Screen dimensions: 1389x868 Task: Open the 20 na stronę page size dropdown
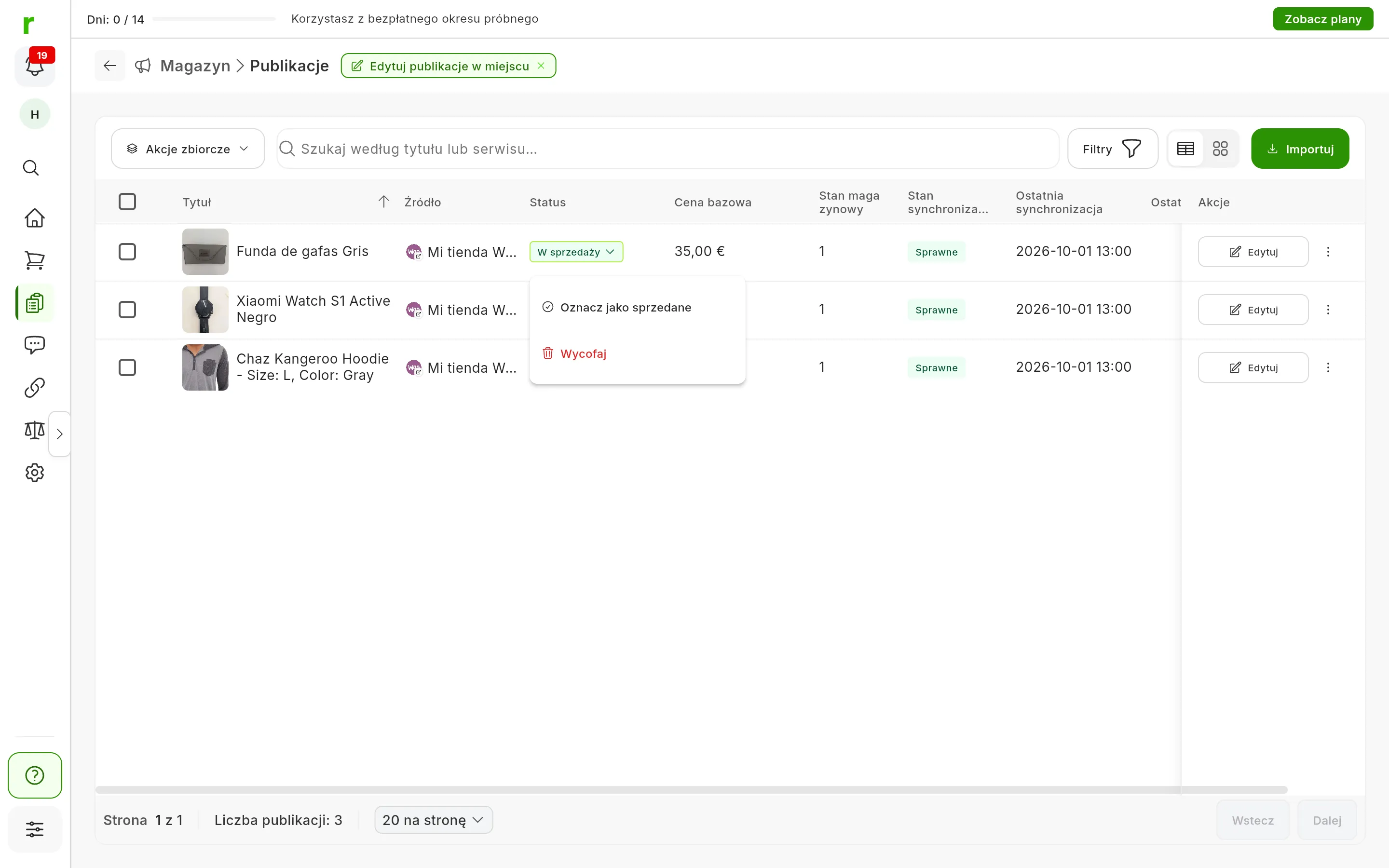(433, 820)
